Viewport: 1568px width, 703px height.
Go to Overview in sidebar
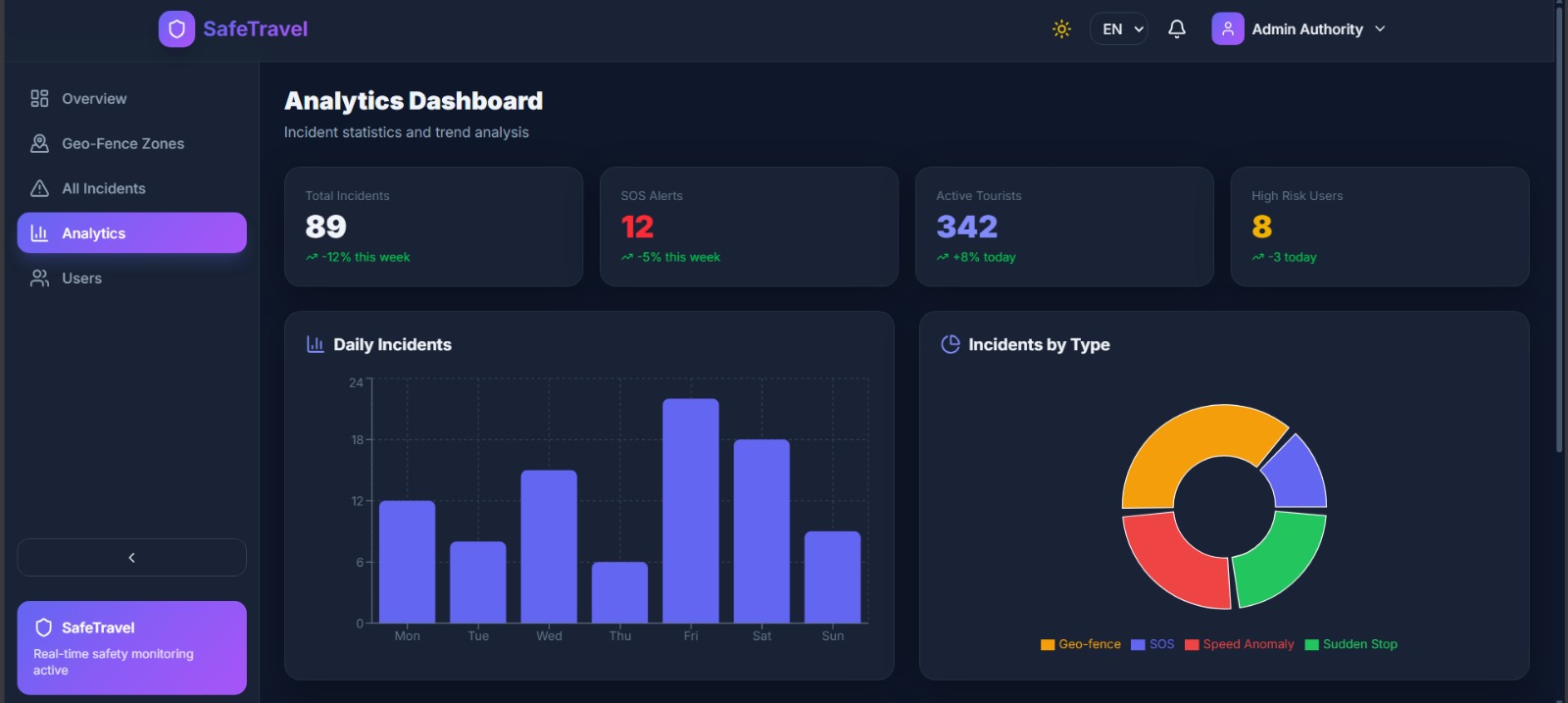point(131,98)
